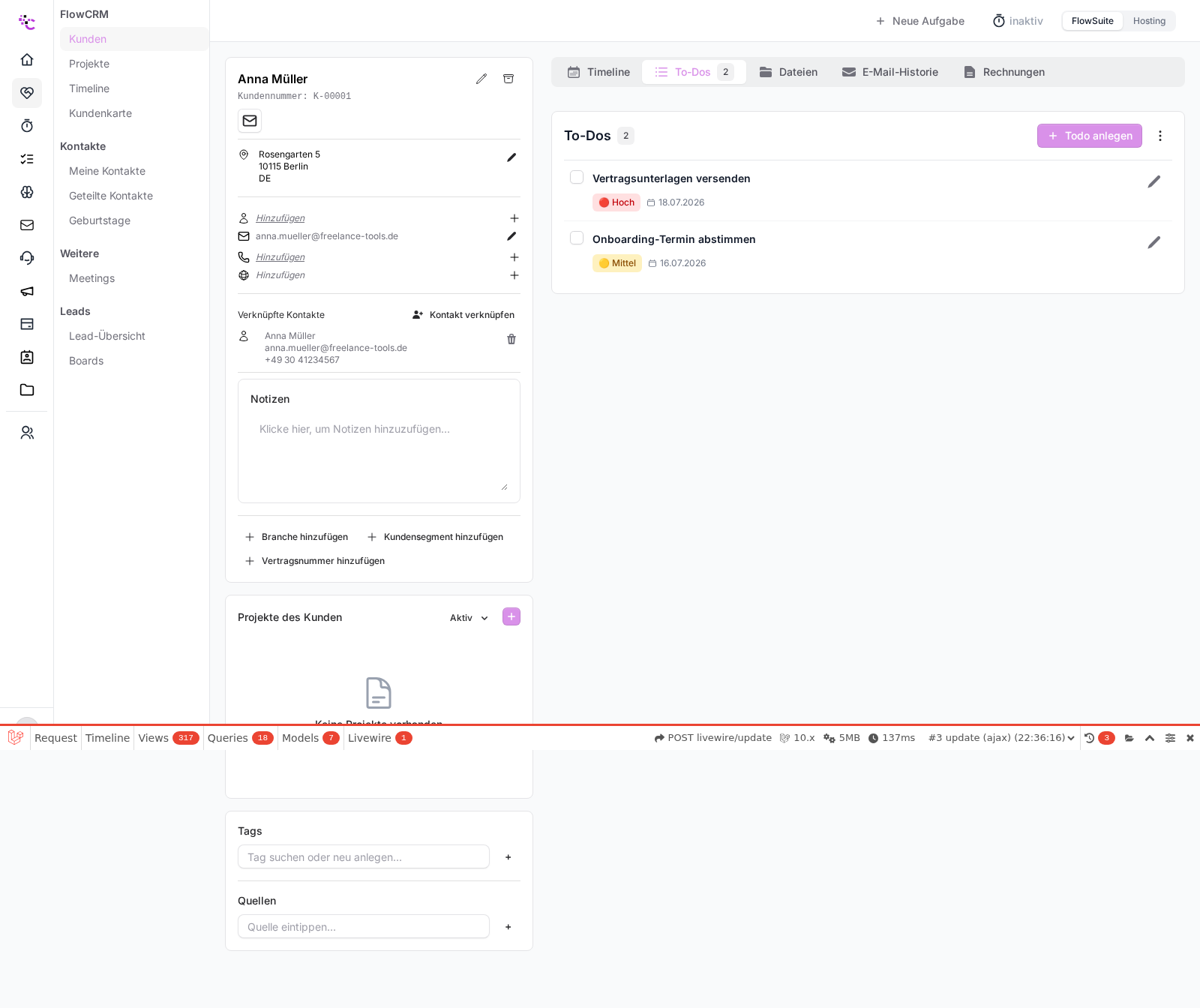Click Neue Aufgabe in the top bar
The width and height of the screenshot is (1200, 1008).
coord(919,21)
